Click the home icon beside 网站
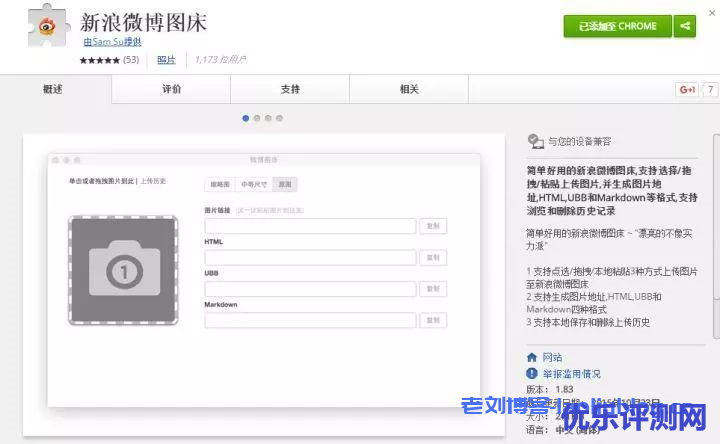Screen dimensions: 720x444 [x=532, y=357]
